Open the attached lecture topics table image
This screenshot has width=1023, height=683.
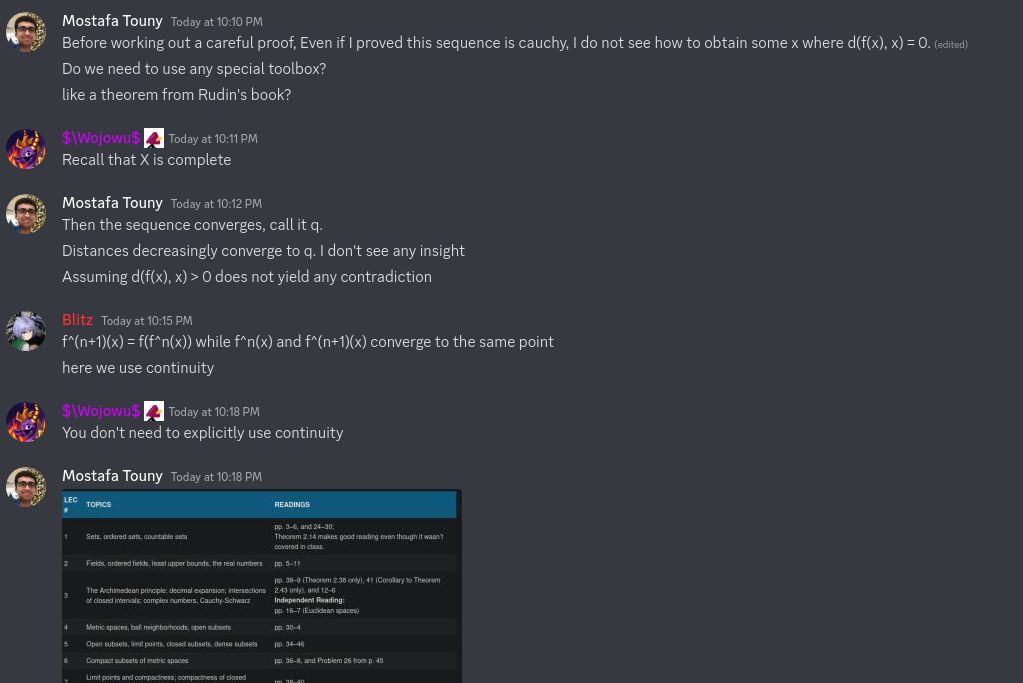click(x=262, y=586)
